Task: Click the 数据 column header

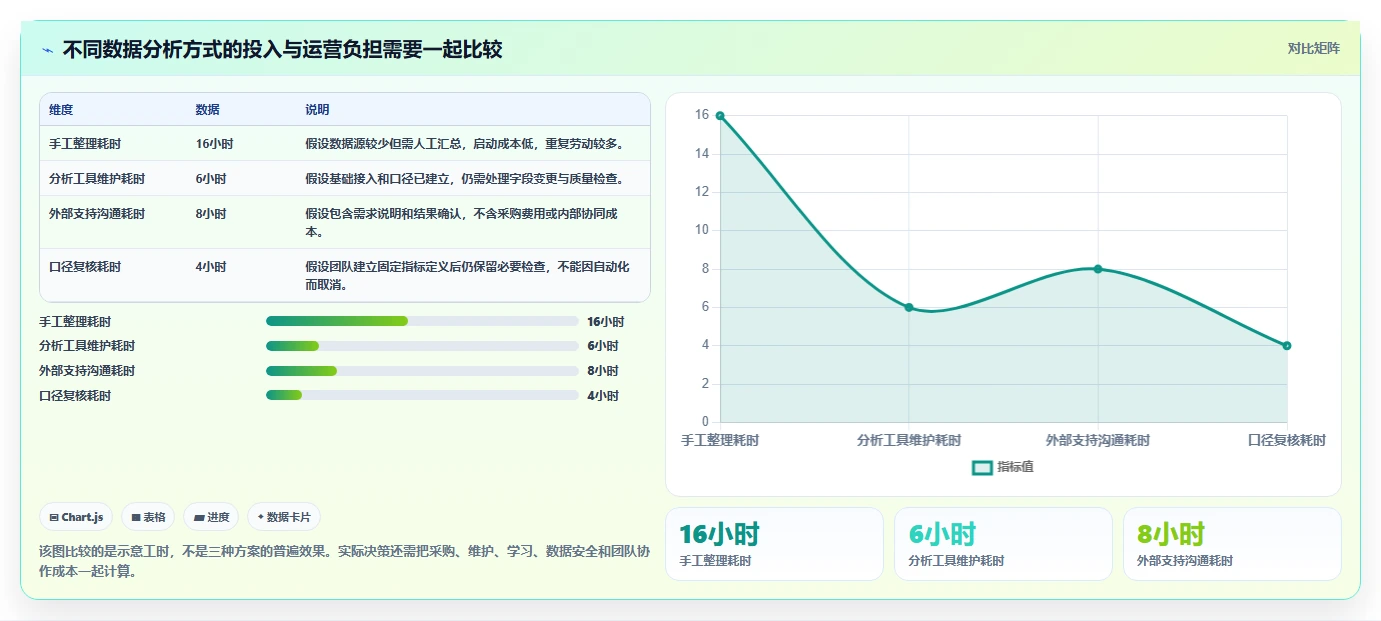Action: tap(208, 110)
